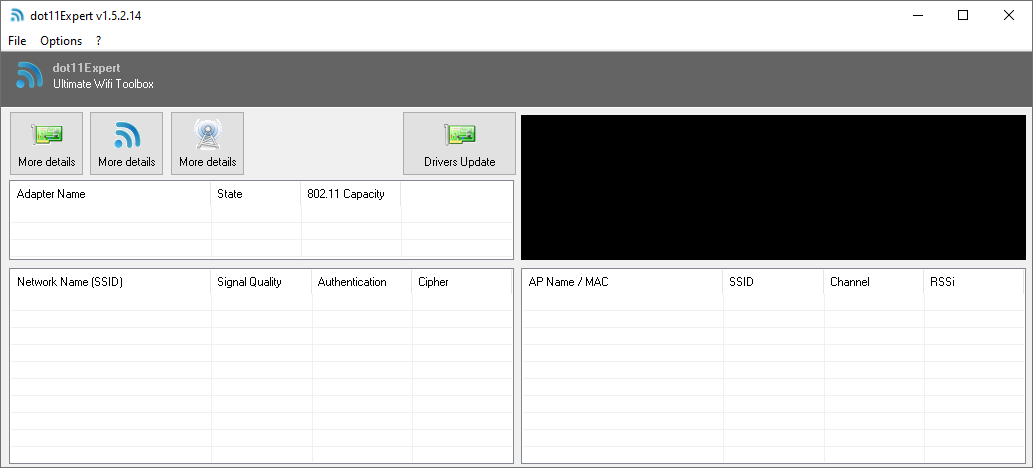Open the File menu
The height and width of the screenshot is (468, 1033).
[17, 41]
